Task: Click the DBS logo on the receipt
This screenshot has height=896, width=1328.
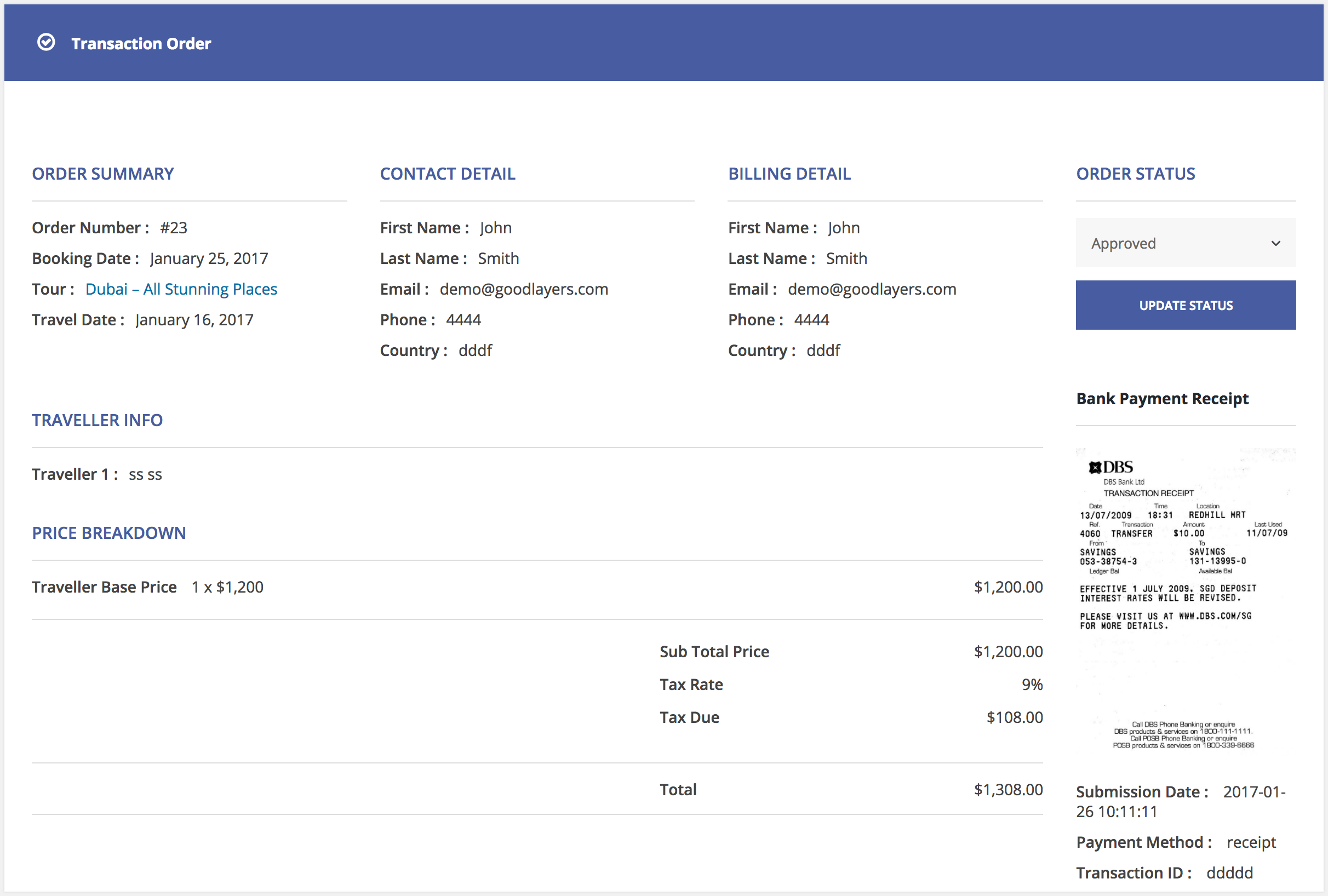Action: click(1111, 467)
